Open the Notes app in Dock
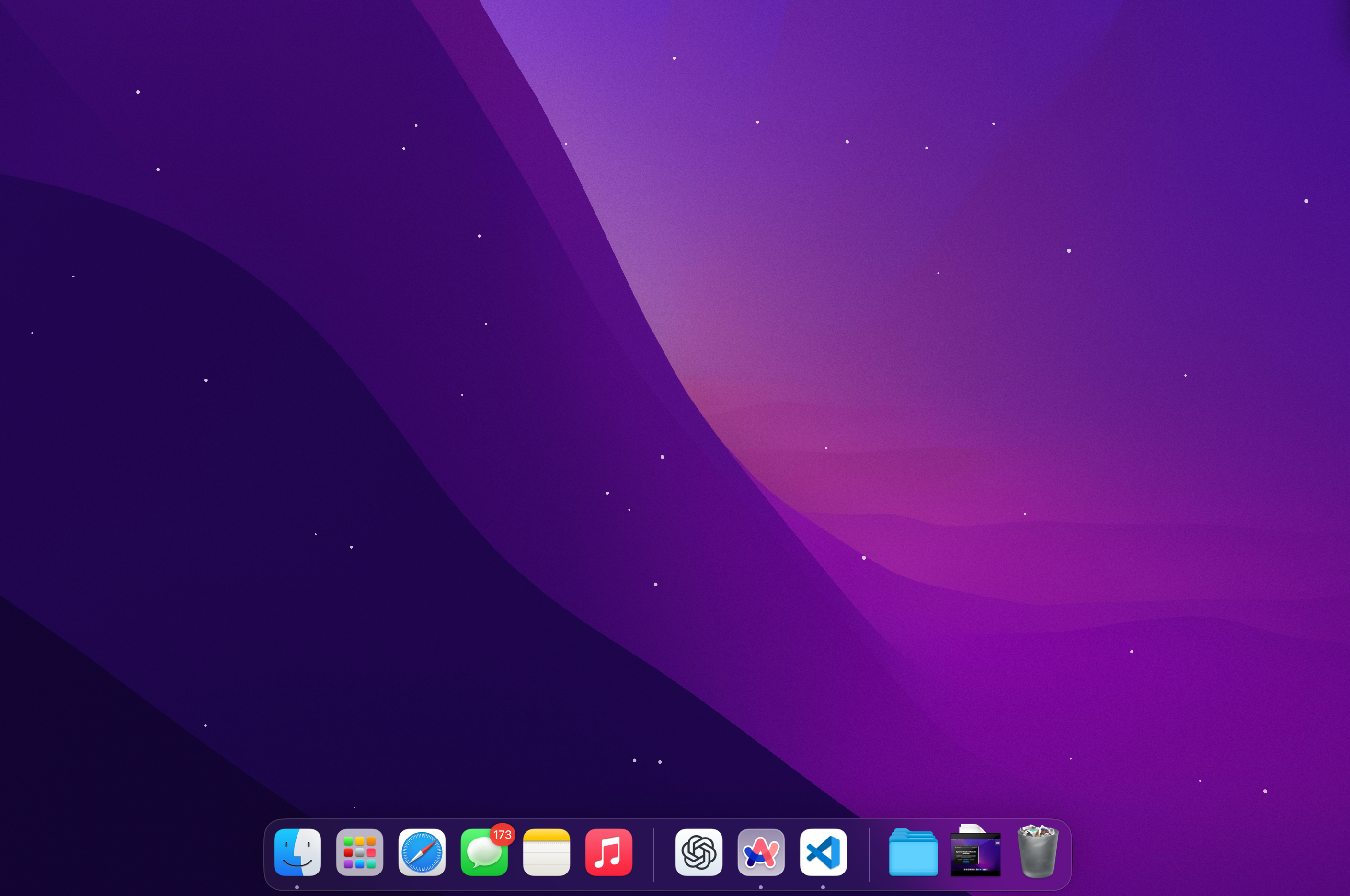Viewport: 1350px width, 896px height. click(547, 852)
